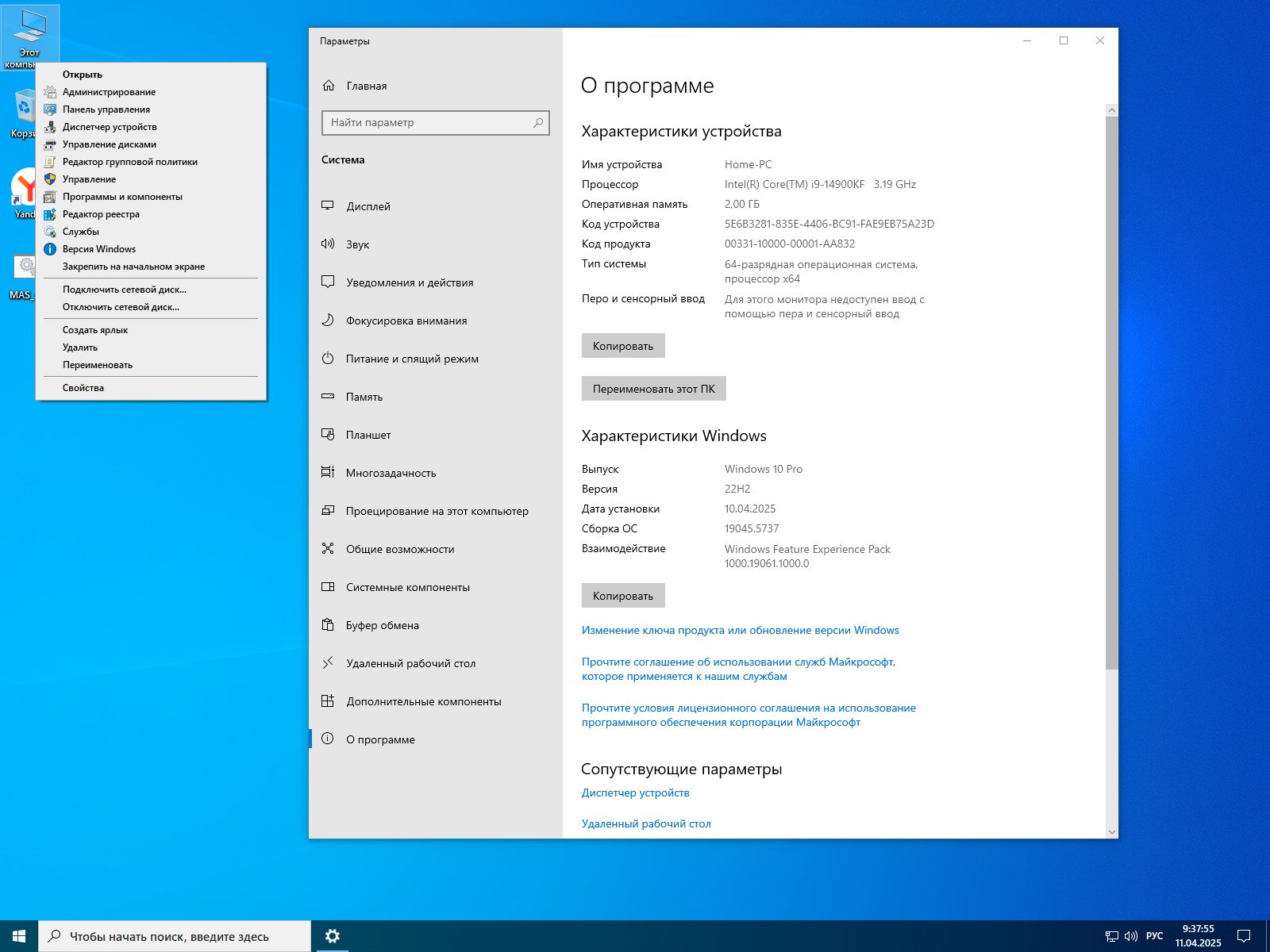Open the Settings gear on the taskbar
This screenshot has height=952, width=1270.
coord(333,936)
